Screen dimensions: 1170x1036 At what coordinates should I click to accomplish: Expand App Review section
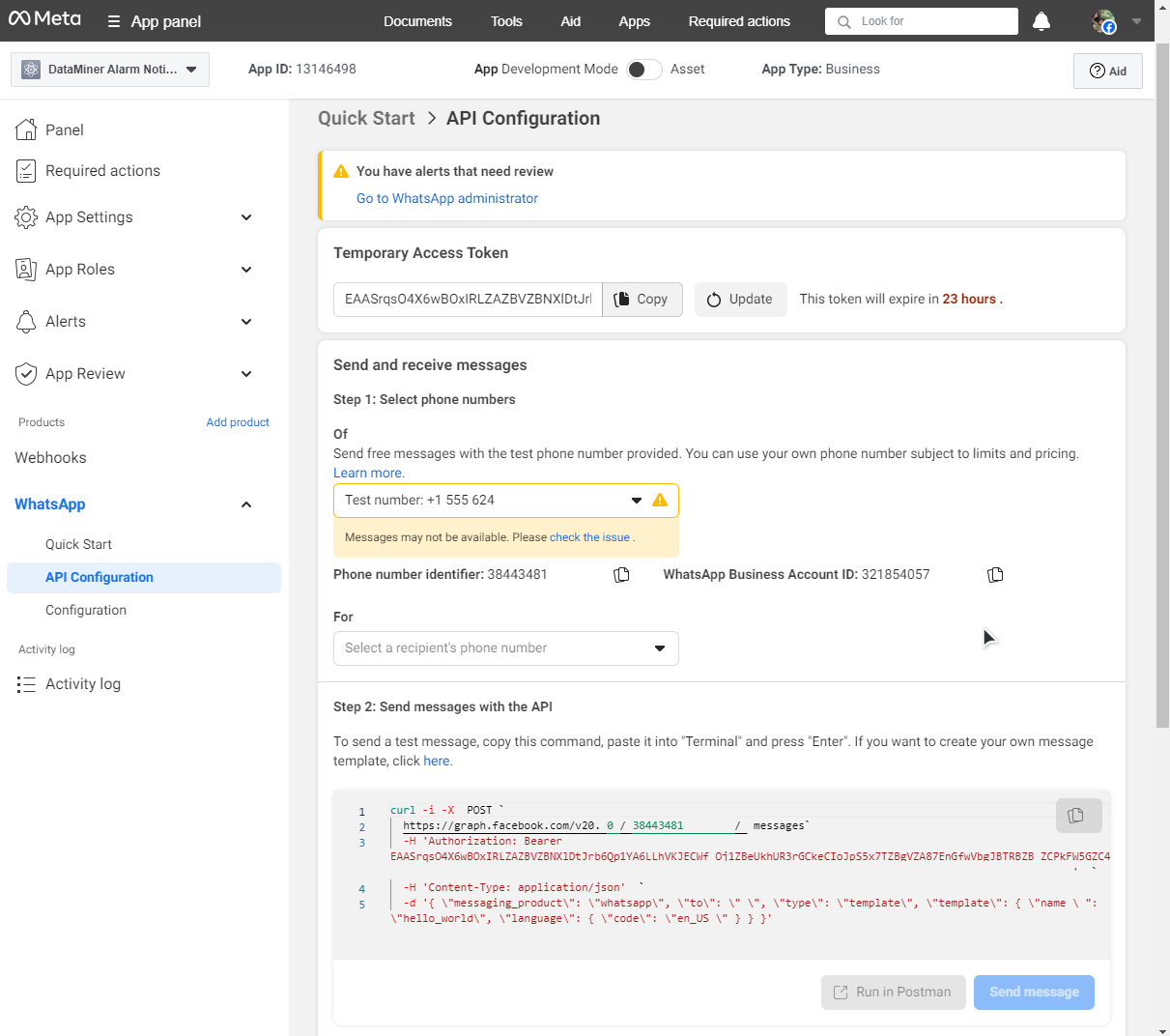point(246,374)
